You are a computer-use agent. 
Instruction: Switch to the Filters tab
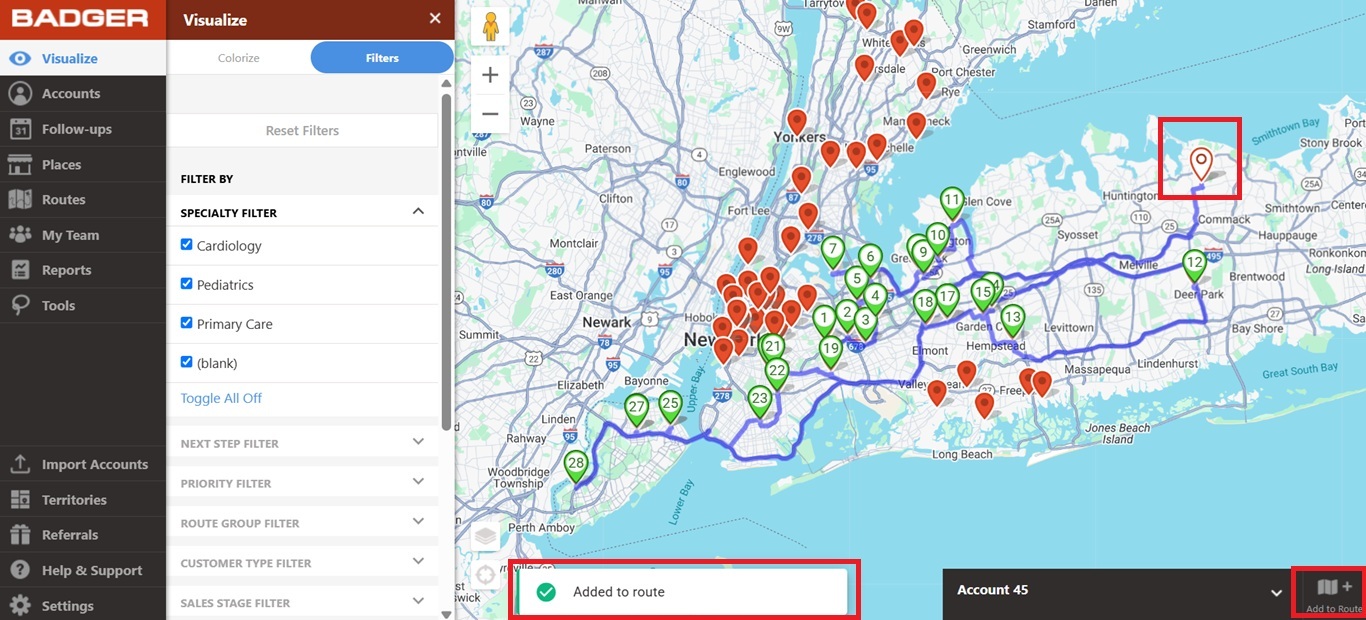coord(382,58)
